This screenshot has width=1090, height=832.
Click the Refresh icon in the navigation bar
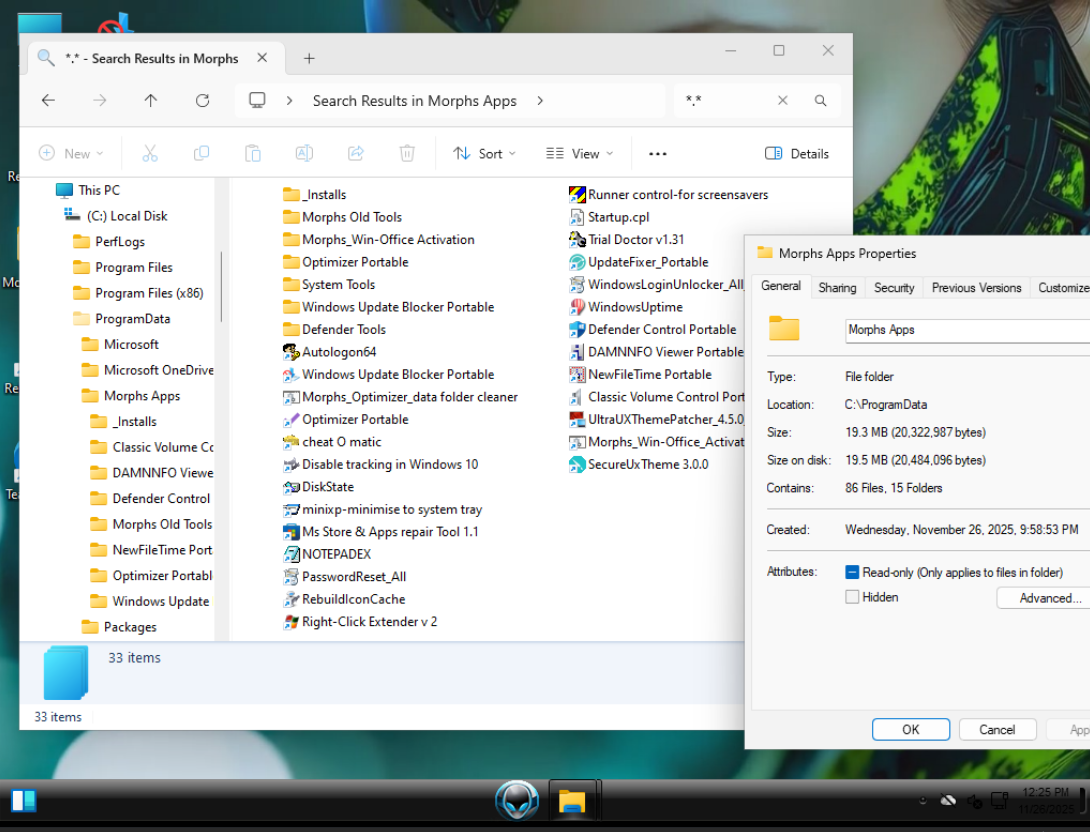click(202, 100)
